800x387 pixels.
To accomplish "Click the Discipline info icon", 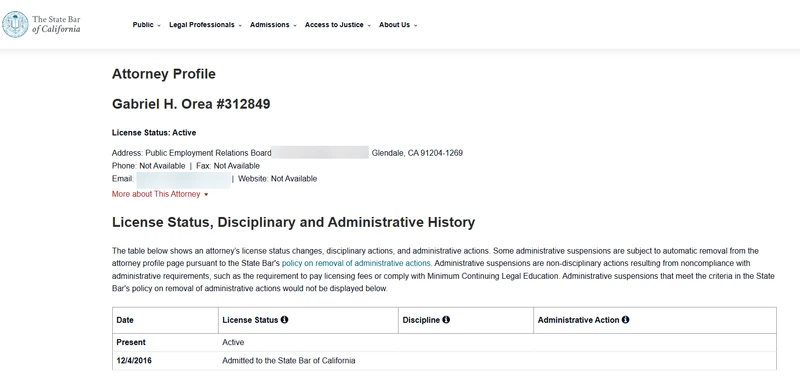I will click(446, 320).
